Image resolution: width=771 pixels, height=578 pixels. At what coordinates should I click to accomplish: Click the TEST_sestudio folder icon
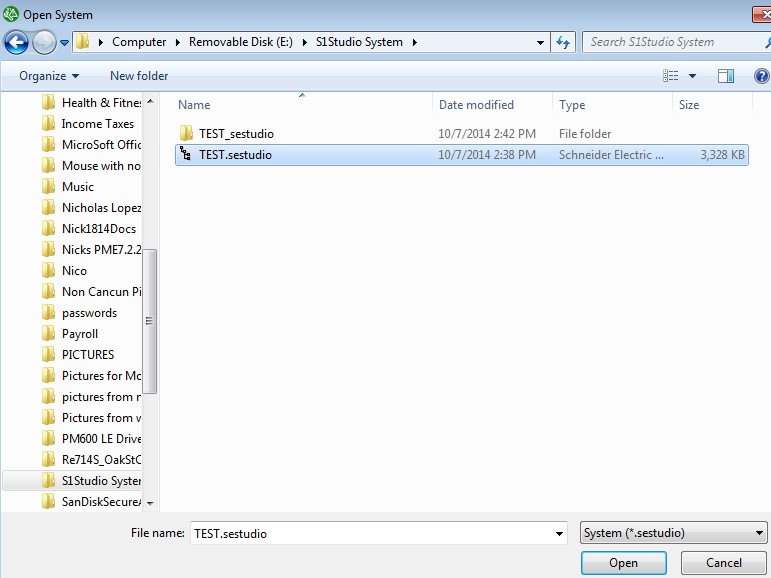point(186,133)
